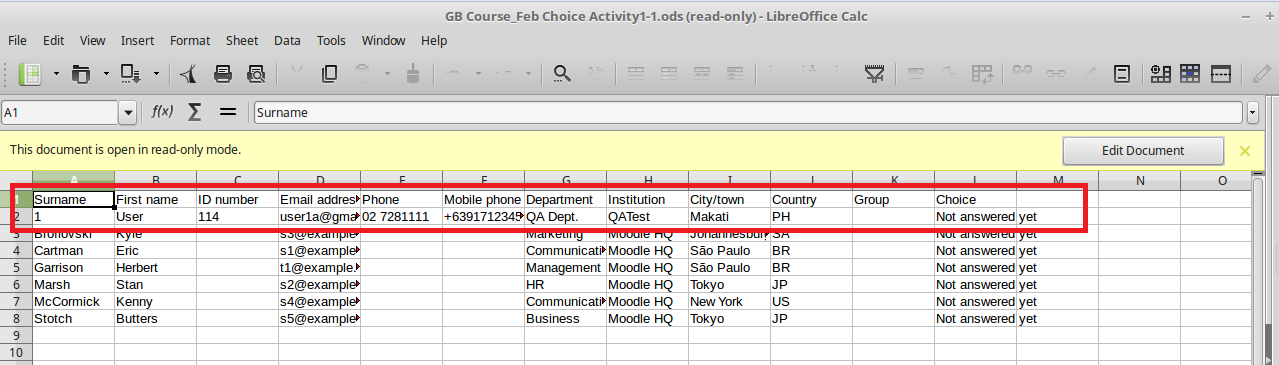Click the AutoFilter funnel icon
The image size is (1279, 365).
coord(875,73)
